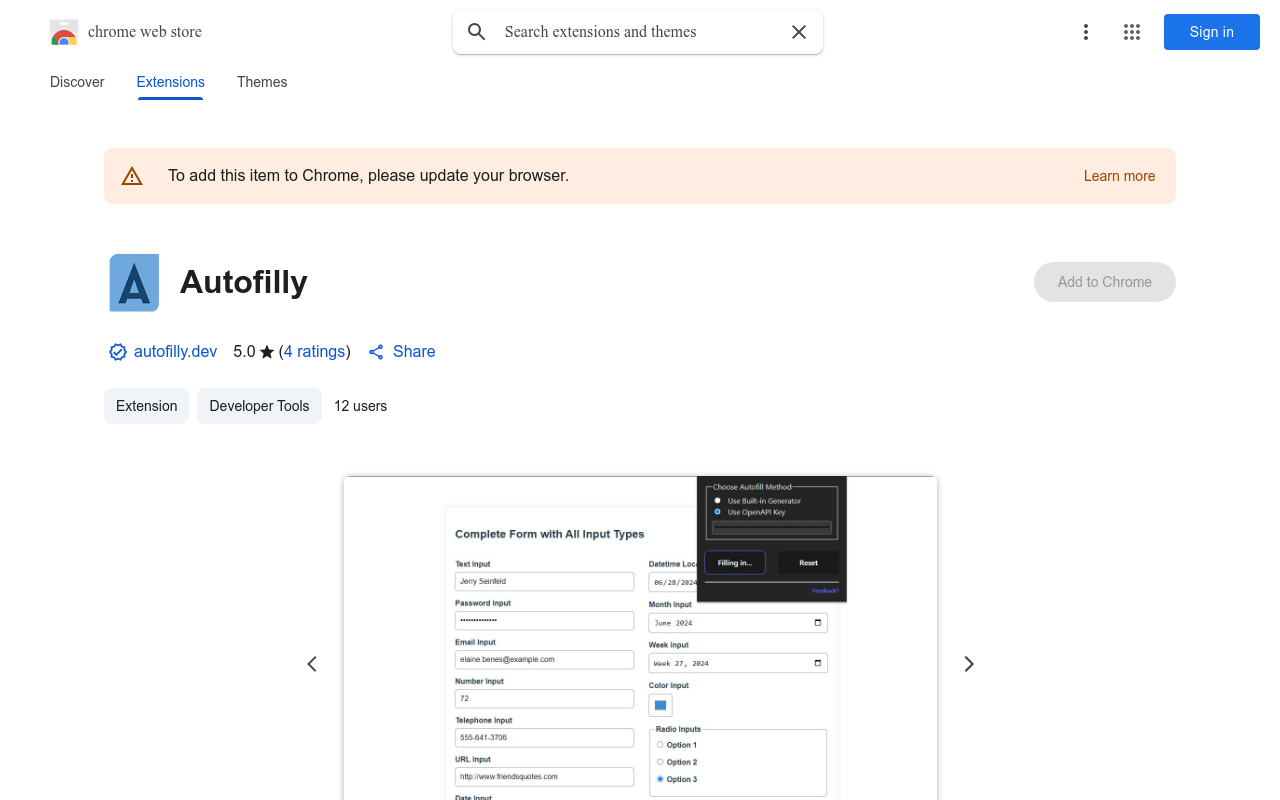
Task: Show the next screenshot with right arrow
Action: click(969, 664)
